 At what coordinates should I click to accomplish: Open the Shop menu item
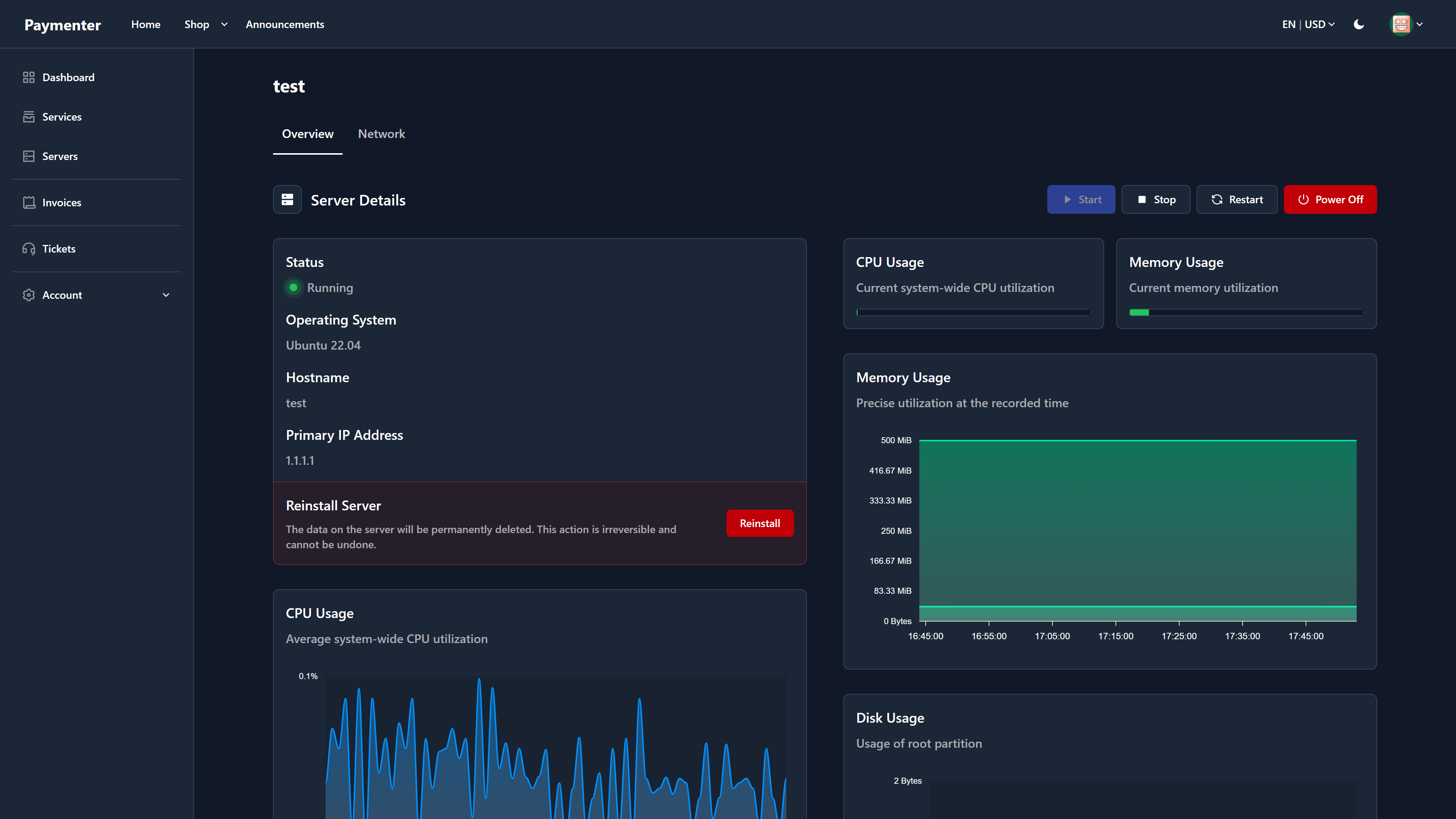197,24
